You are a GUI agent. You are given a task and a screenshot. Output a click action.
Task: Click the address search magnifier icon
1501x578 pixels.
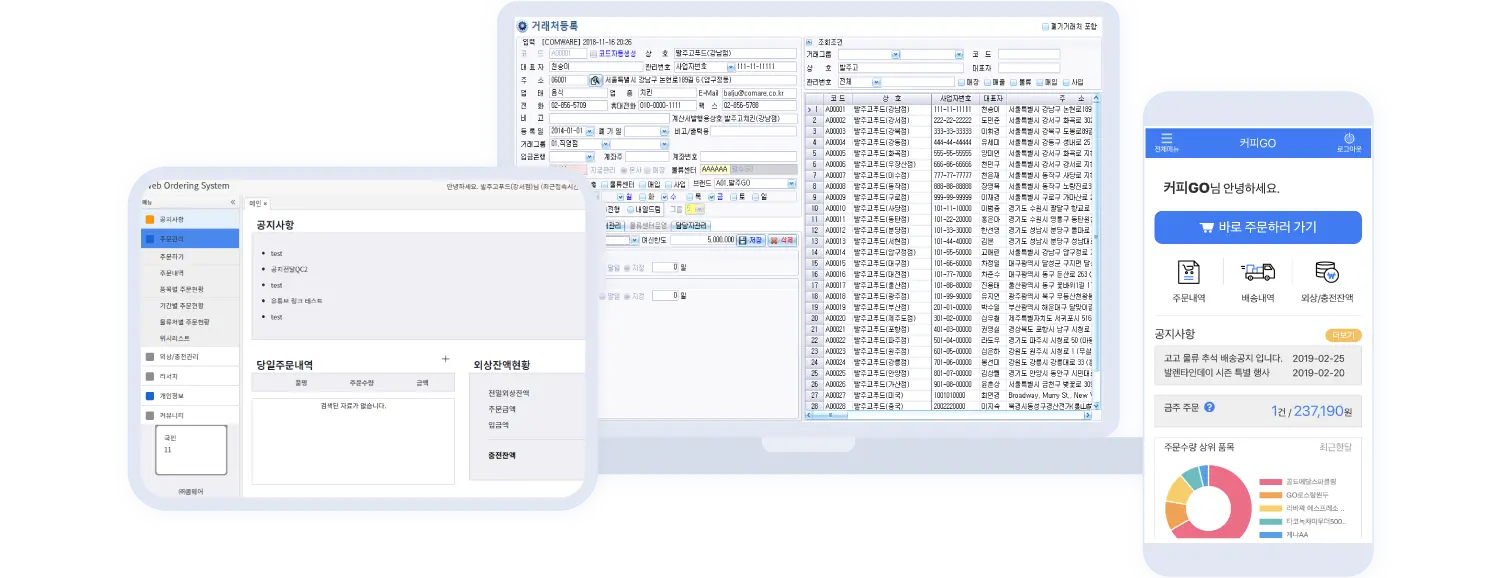click(595, 80)
